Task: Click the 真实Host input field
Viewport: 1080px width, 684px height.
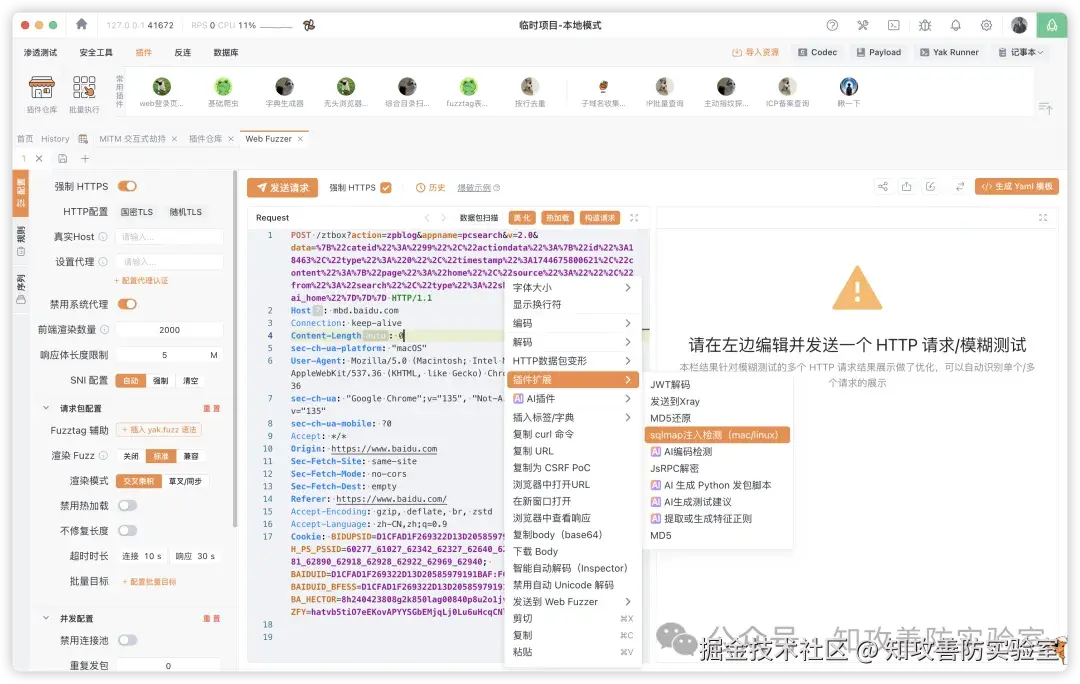Action: pyautogui.click(x=168, y=236)
